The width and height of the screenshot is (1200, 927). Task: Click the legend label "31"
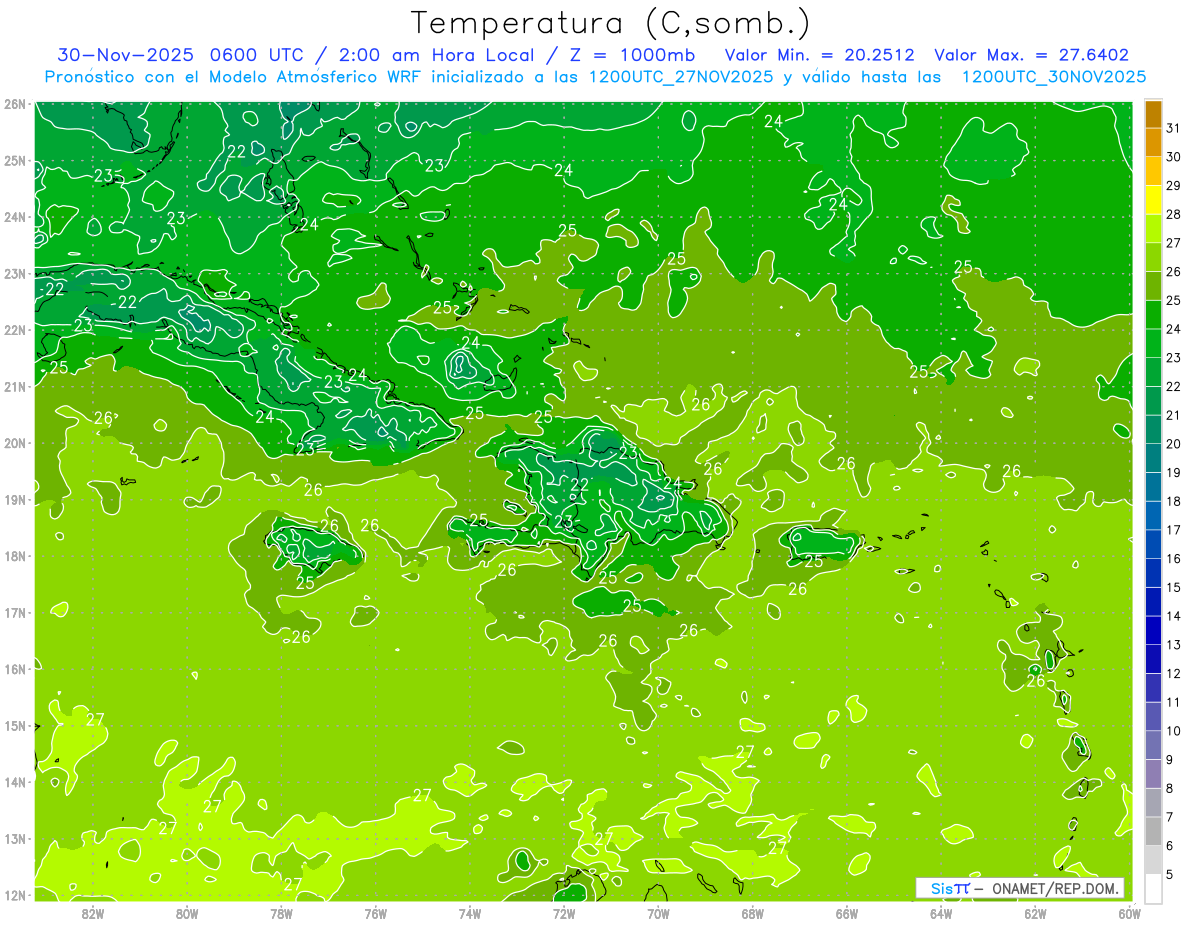click(1174, 127)
